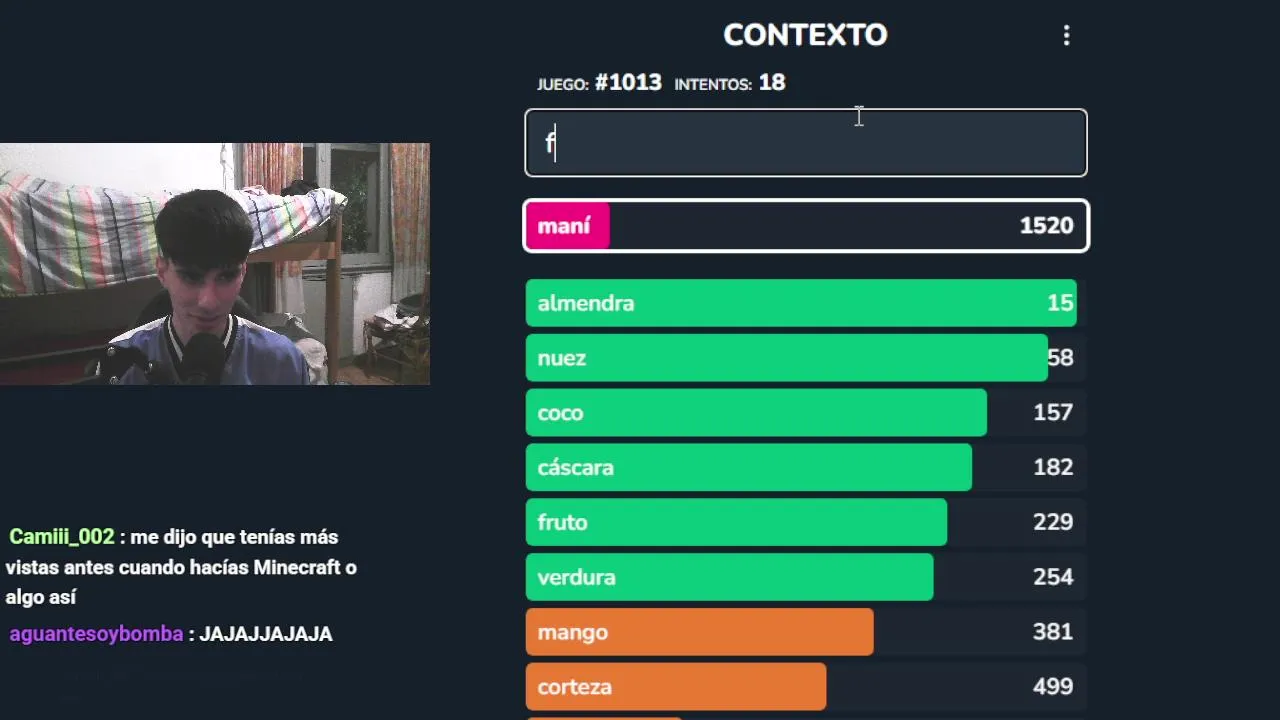Click the attempts counter showing 18
The height and width of the screenshot is (720, 1280).
771,83
